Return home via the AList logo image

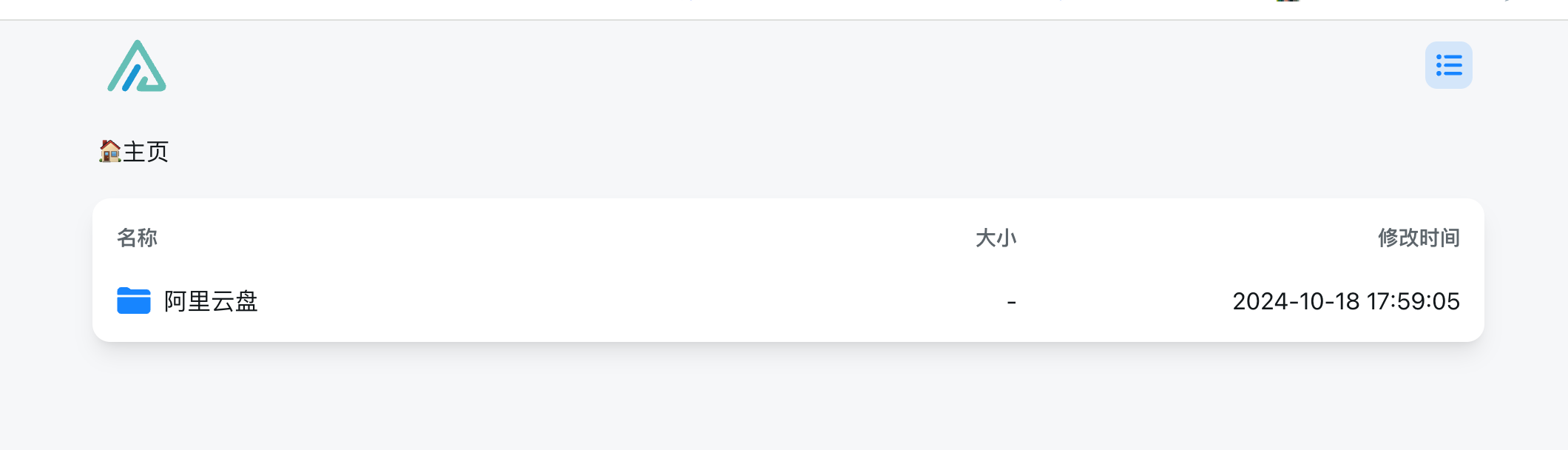pyautogui.click(x=137, y=66)
